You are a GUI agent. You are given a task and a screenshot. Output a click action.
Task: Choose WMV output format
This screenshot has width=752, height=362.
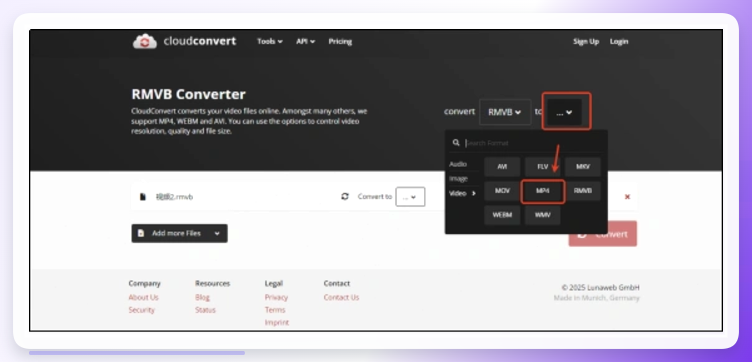[542, 215]
